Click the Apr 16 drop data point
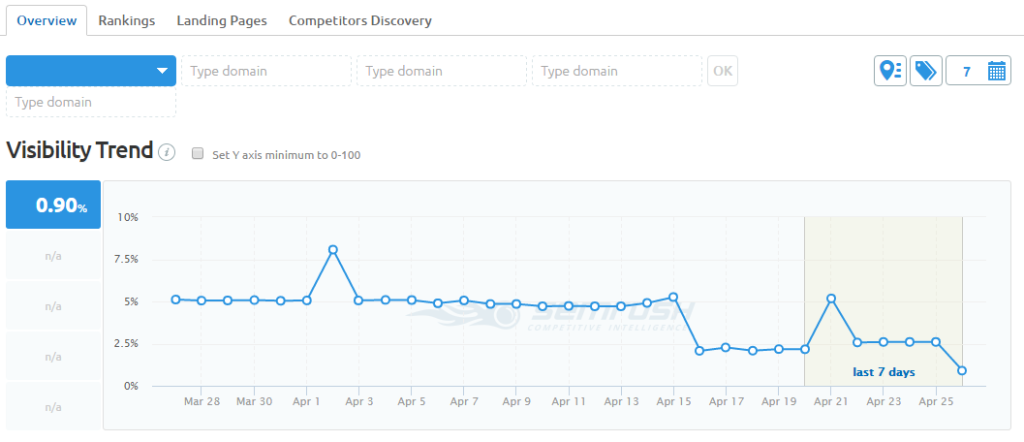 click(x=699, y=351)
